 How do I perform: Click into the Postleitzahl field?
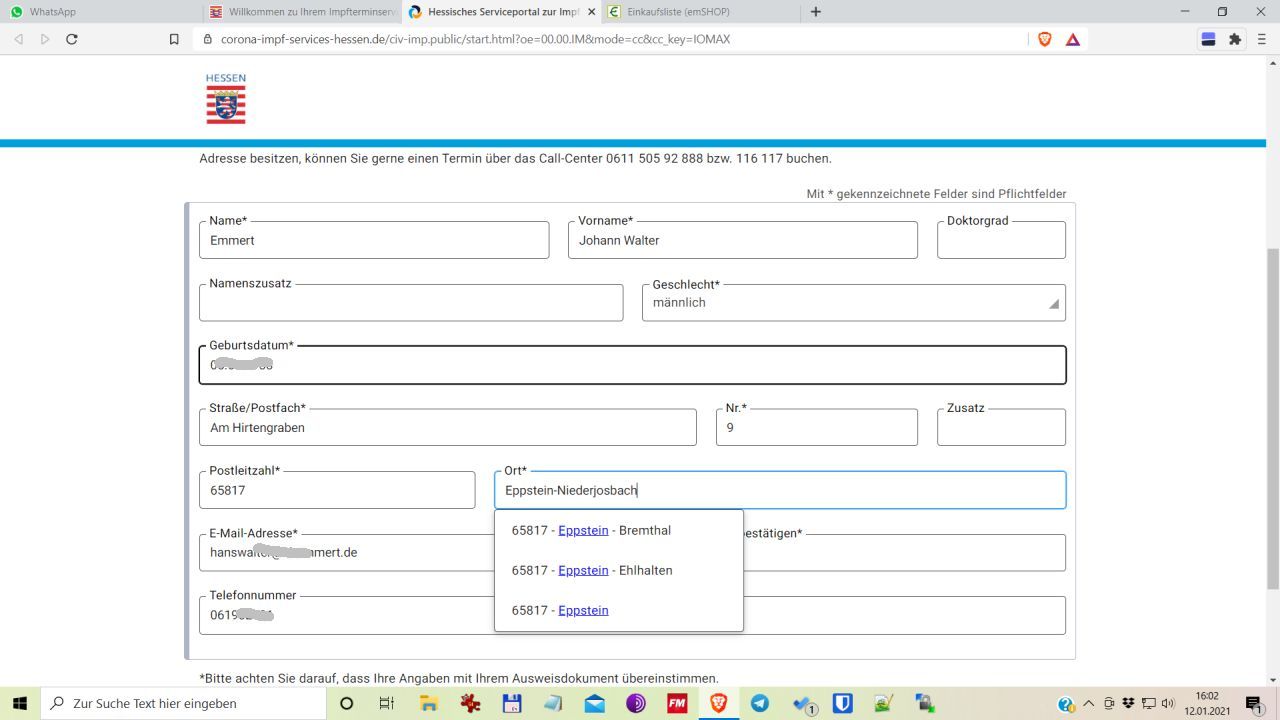pyautogui.click(x=337, y=491)
